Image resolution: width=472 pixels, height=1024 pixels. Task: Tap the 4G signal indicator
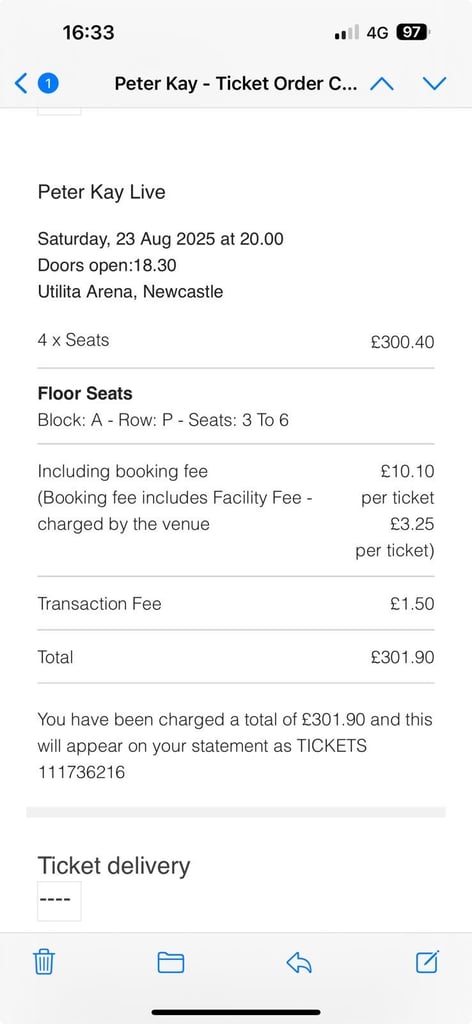tap(377, 33)
